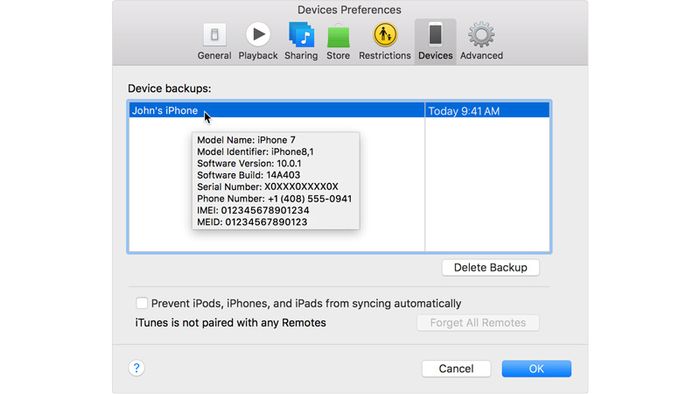Screen dimensions: 700x394
Task: Confirm preferences with OK
Action: 536,369
